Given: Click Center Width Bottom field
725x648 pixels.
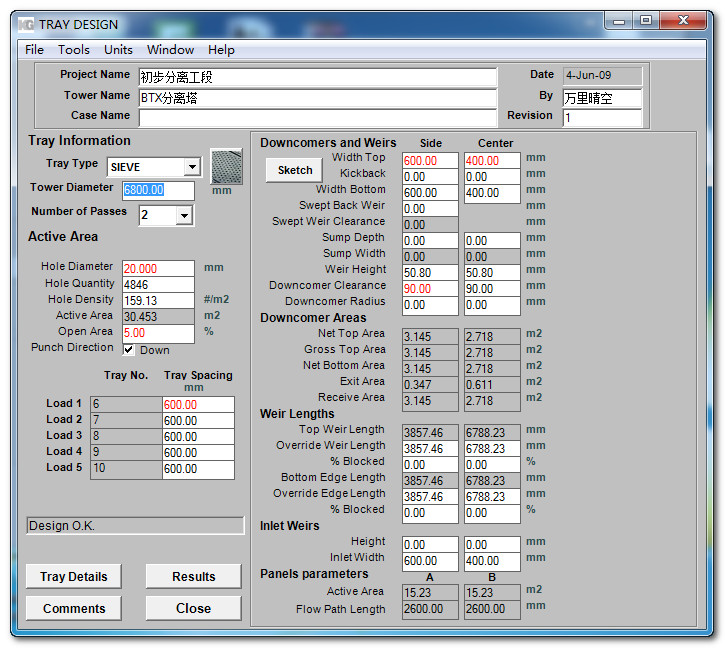Looking at the screenshot, I should [492, 193].
